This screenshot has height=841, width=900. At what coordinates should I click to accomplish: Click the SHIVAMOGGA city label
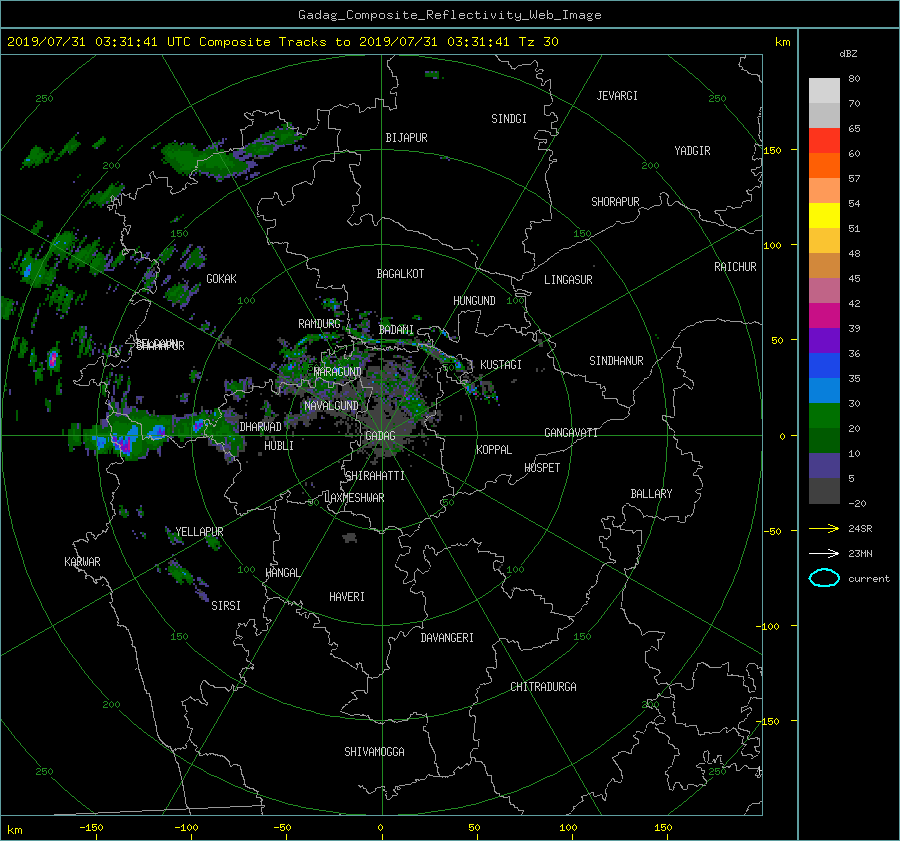coord(374,751)
